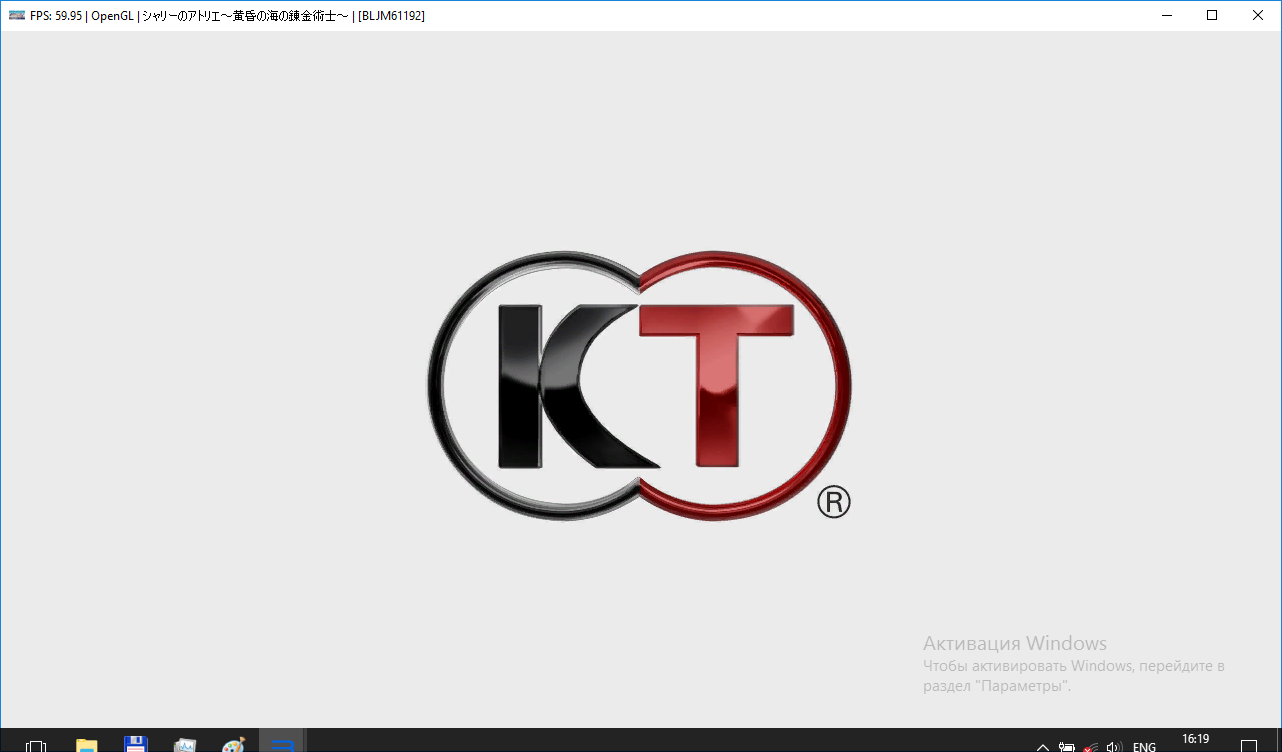Click the KT Koei Tecmo logo splash

pos(640,385)
